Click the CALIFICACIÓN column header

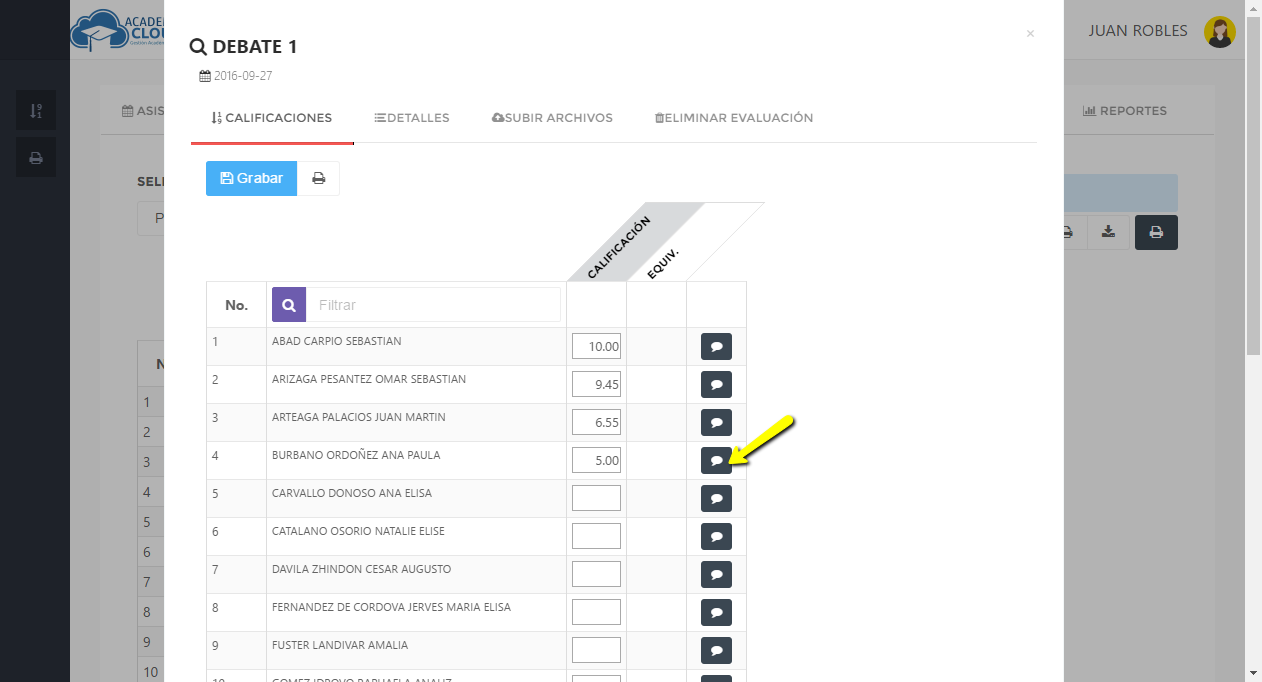pyautogui.click(x=620, y=246)
